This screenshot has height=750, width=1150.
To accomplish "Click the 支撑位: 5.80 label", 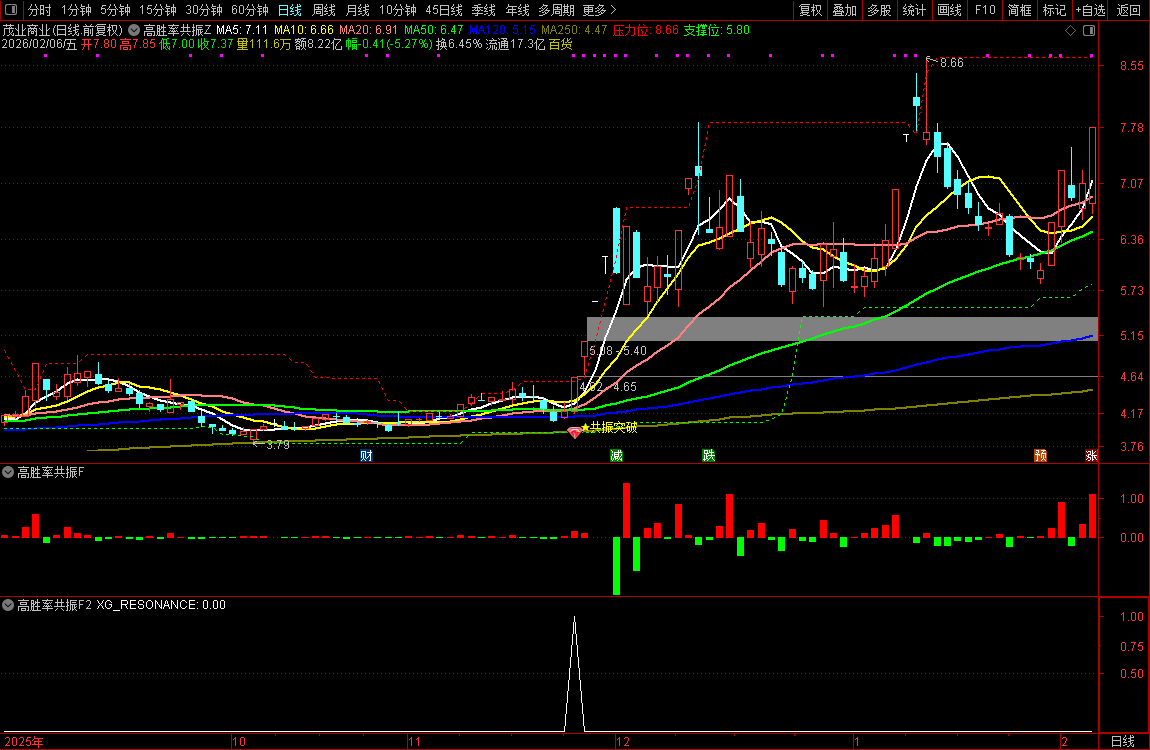I will [717, 30].
